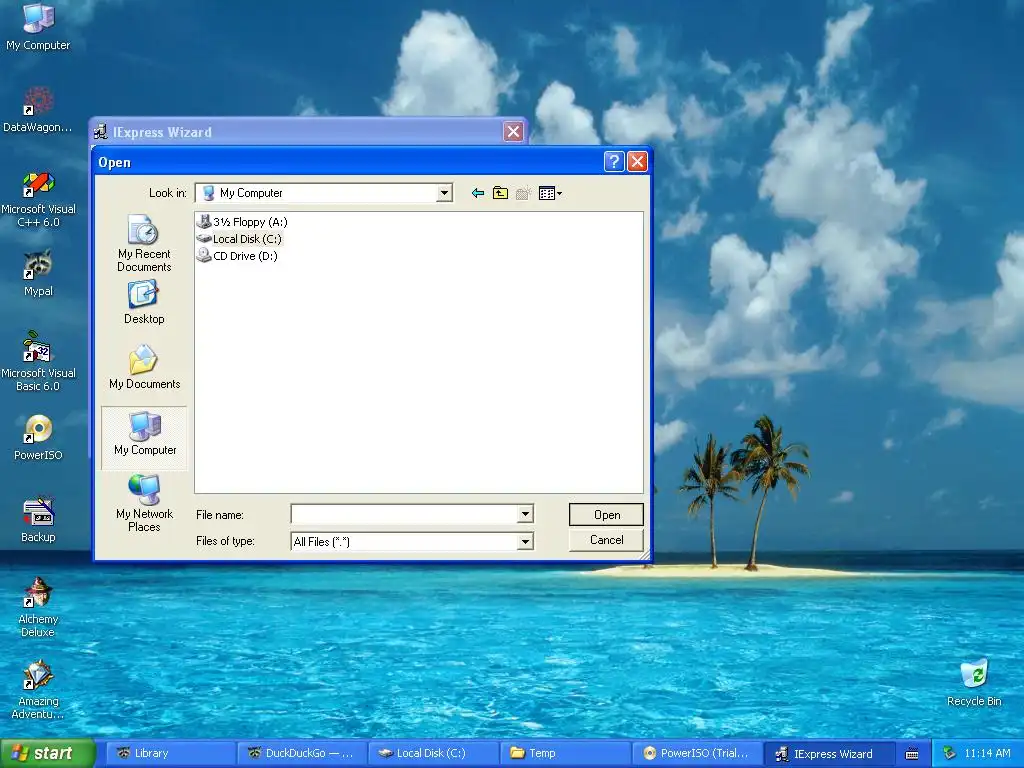Expand the File name dropdown arrow
1024x768 pixels.
click(x=525, y=515)
